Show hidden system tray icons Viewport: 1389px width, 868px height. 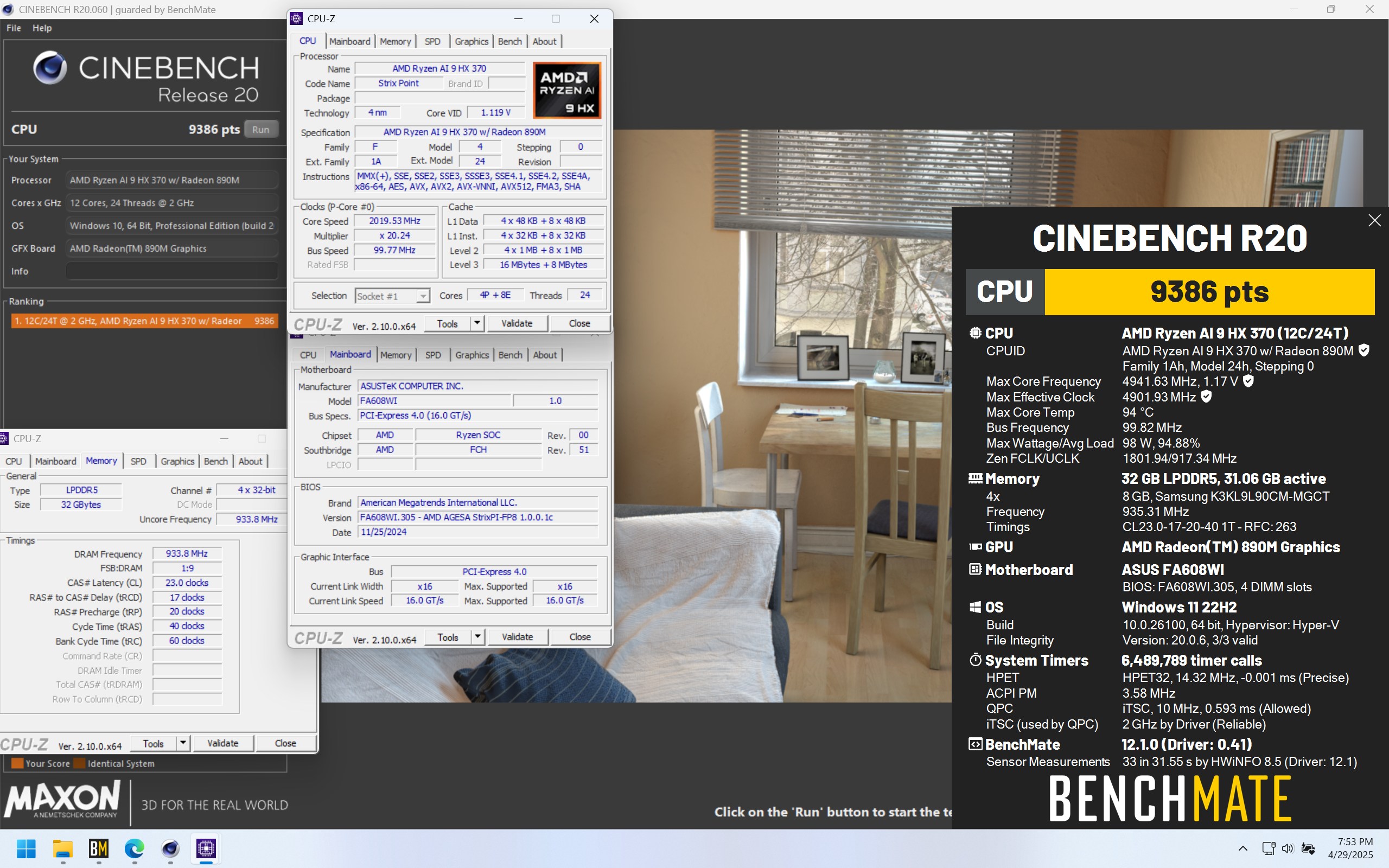pos(1243,848)
